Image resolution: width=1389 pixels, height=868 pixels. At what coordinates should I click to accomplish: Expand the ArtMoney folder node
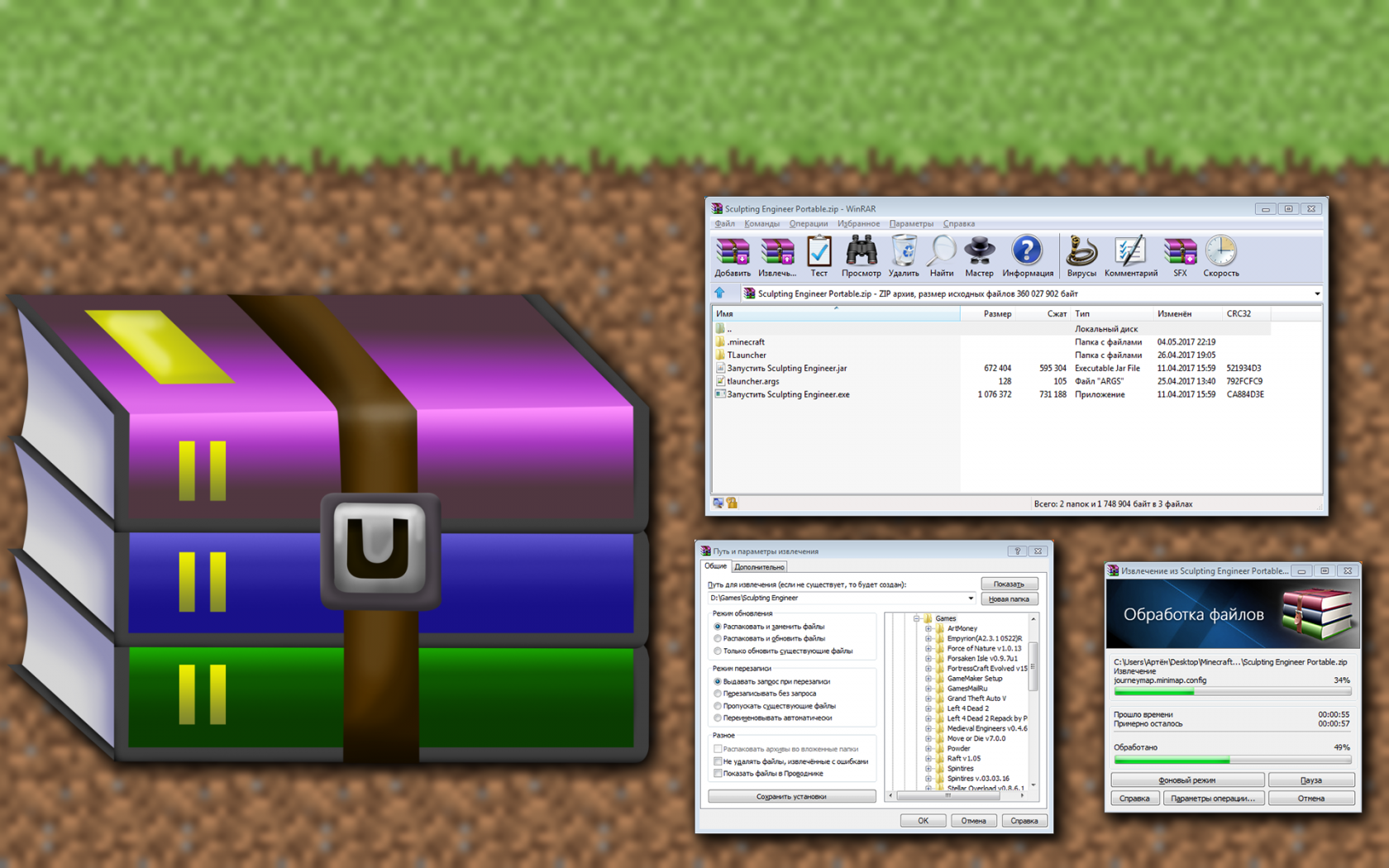tap(928, 628)
